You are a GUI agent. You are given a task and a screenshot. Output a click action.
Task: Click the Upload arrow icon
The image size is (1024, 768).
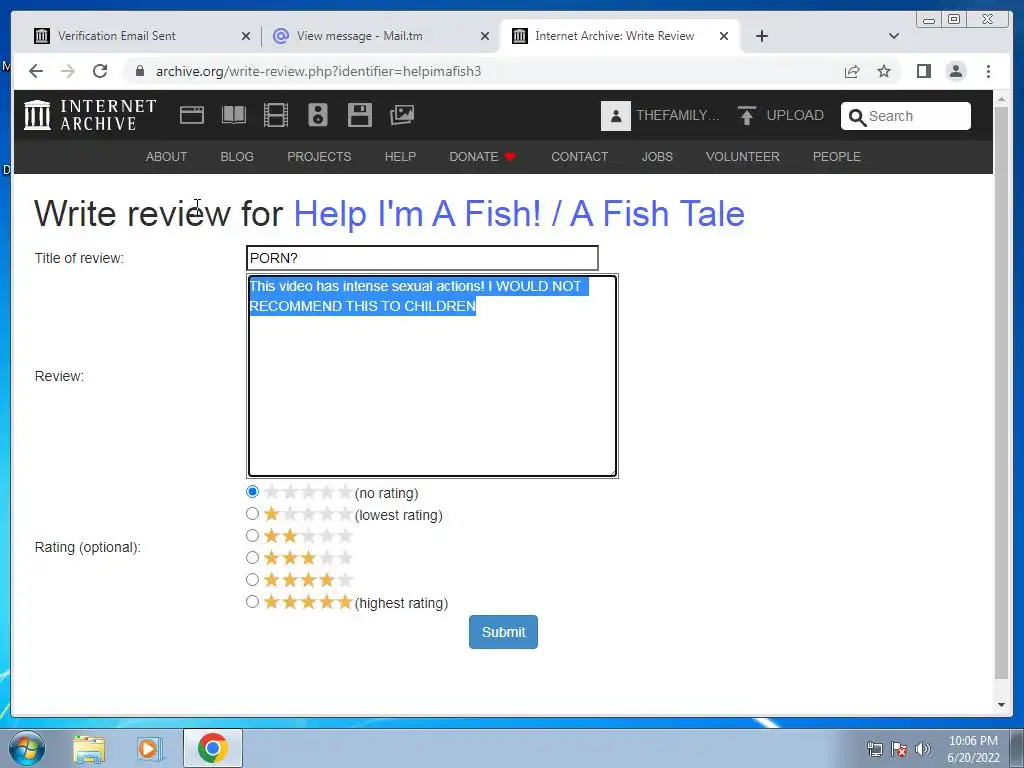(746, 116)
